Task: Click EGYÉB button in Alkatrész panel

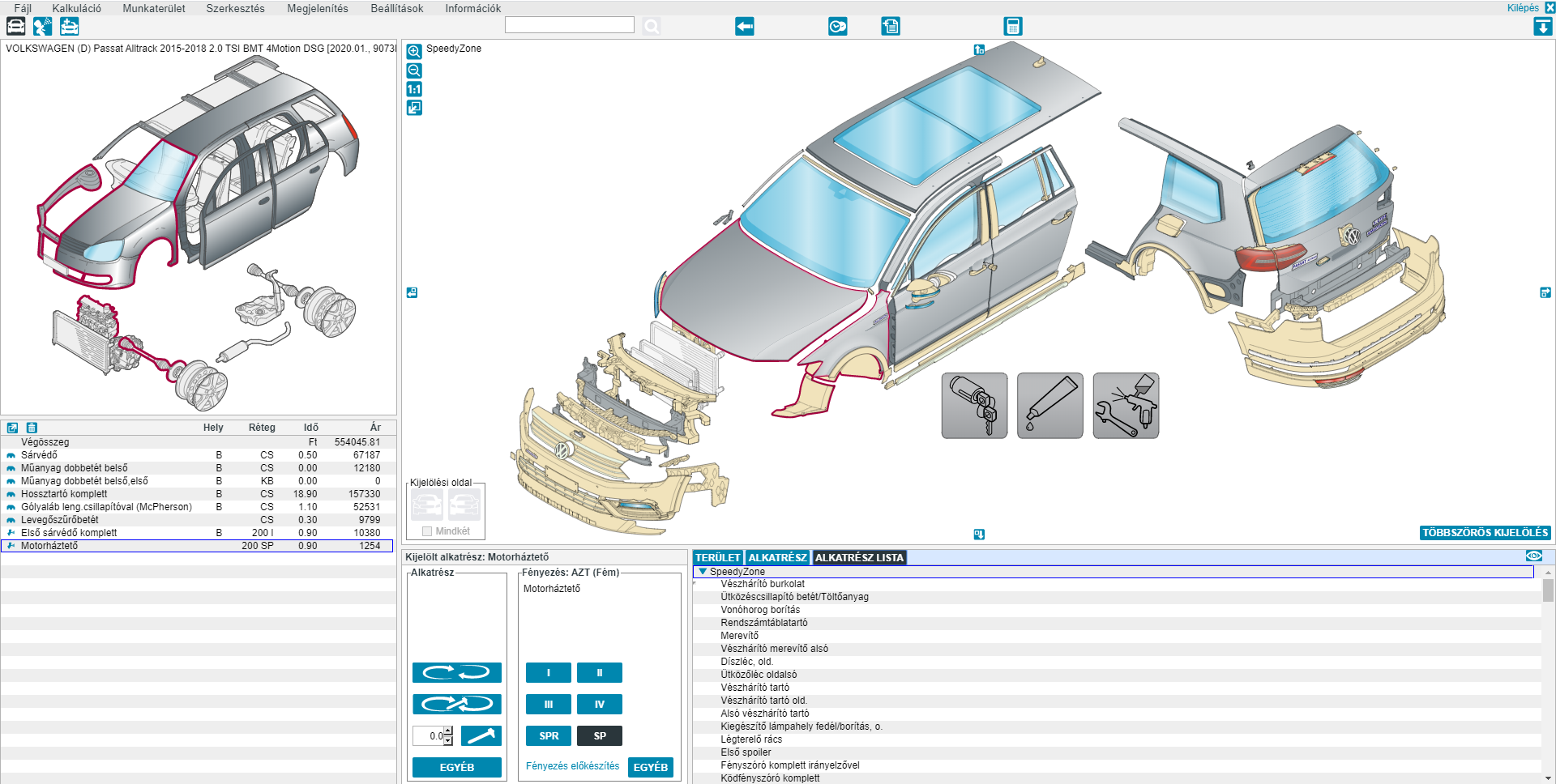Action: pyautogui.click(x=457, y=767)
